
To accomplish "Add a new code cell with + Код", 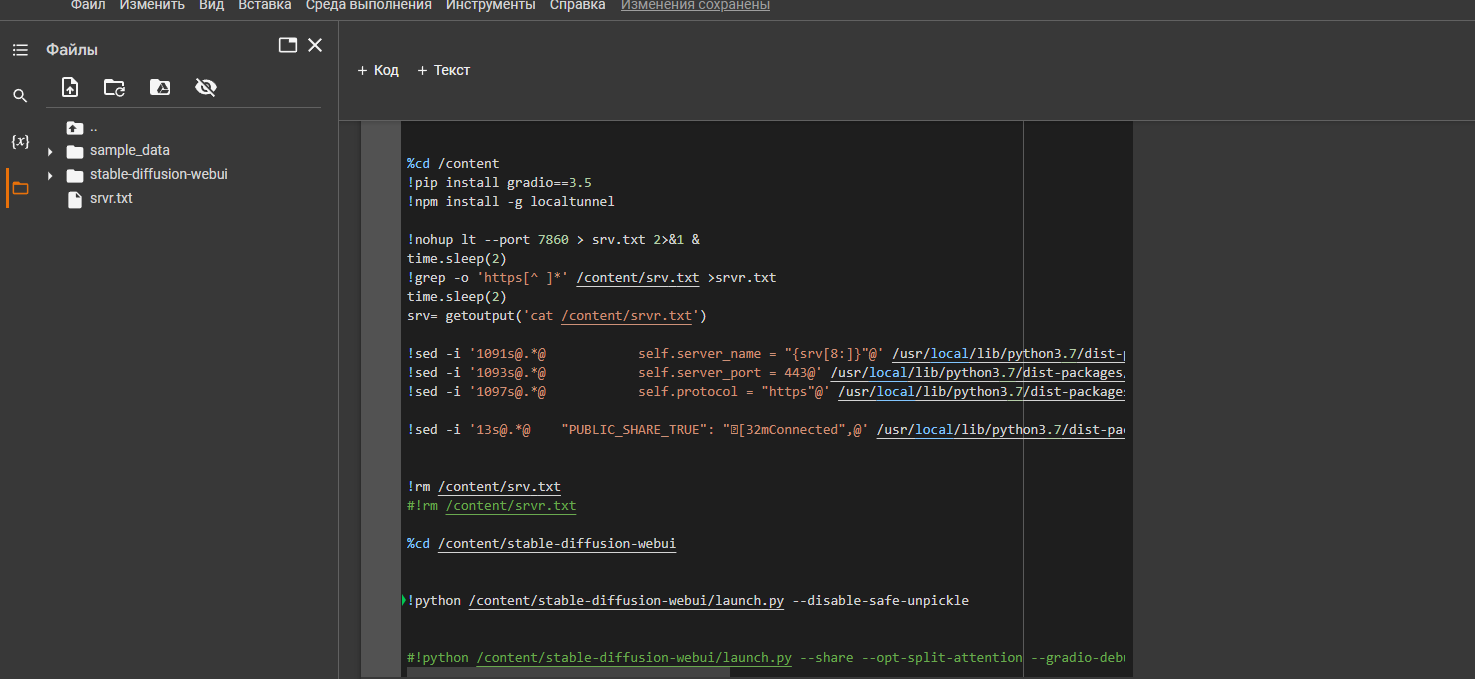I will [x=378, y=70].
